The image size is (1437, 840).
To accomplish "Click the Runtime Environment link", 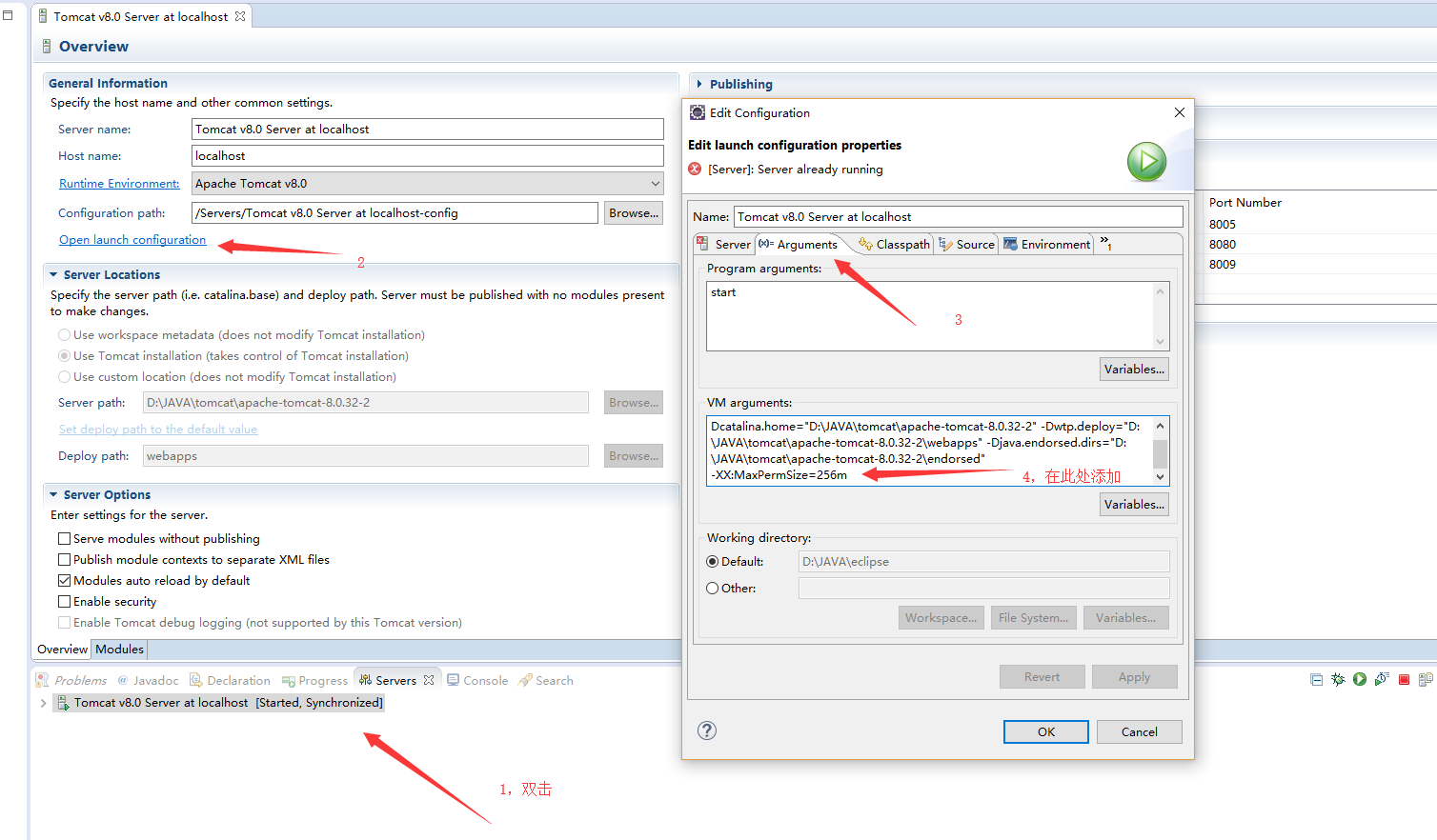I will 119,183.
